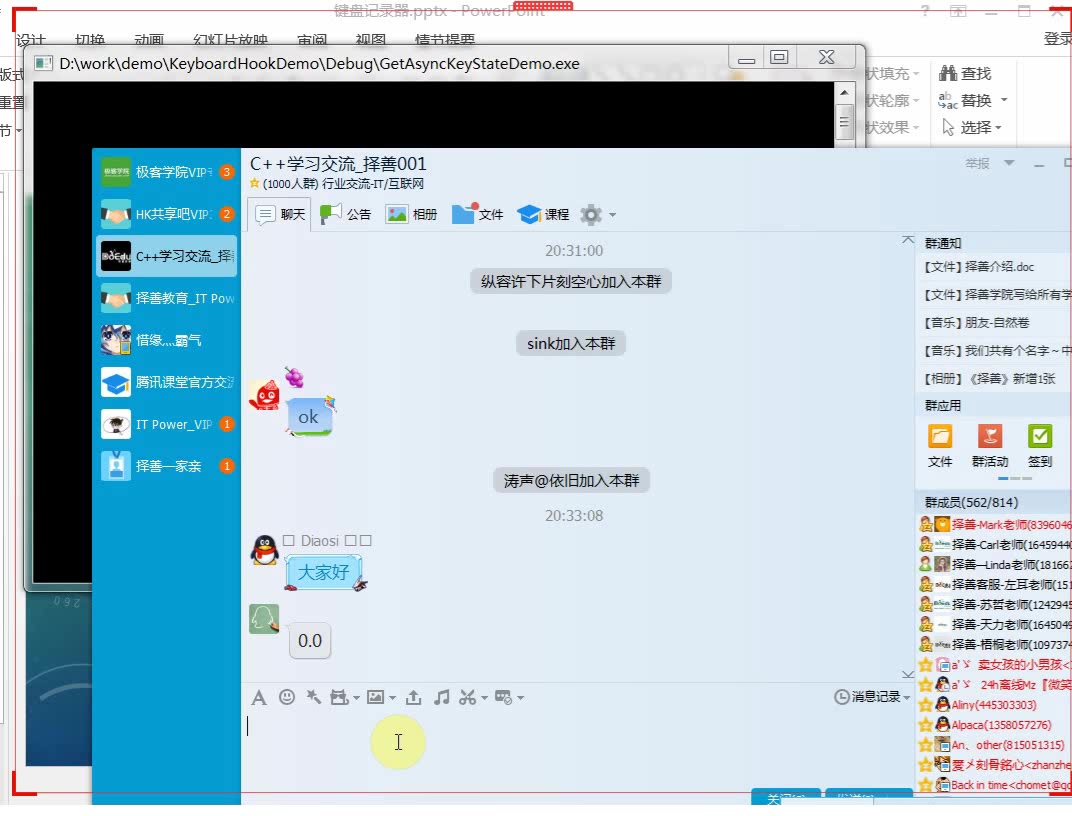Select the font formatting icon in chat toolbar
Viewport: 1072px width, 816px height.
pos(260,698)
